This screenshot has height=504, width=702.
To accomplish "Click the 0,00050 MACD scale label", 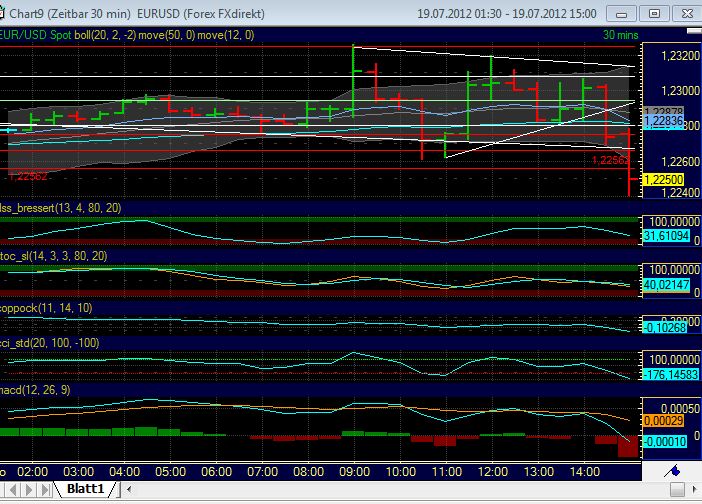I will pyautogui.click(x=680, y=408).
